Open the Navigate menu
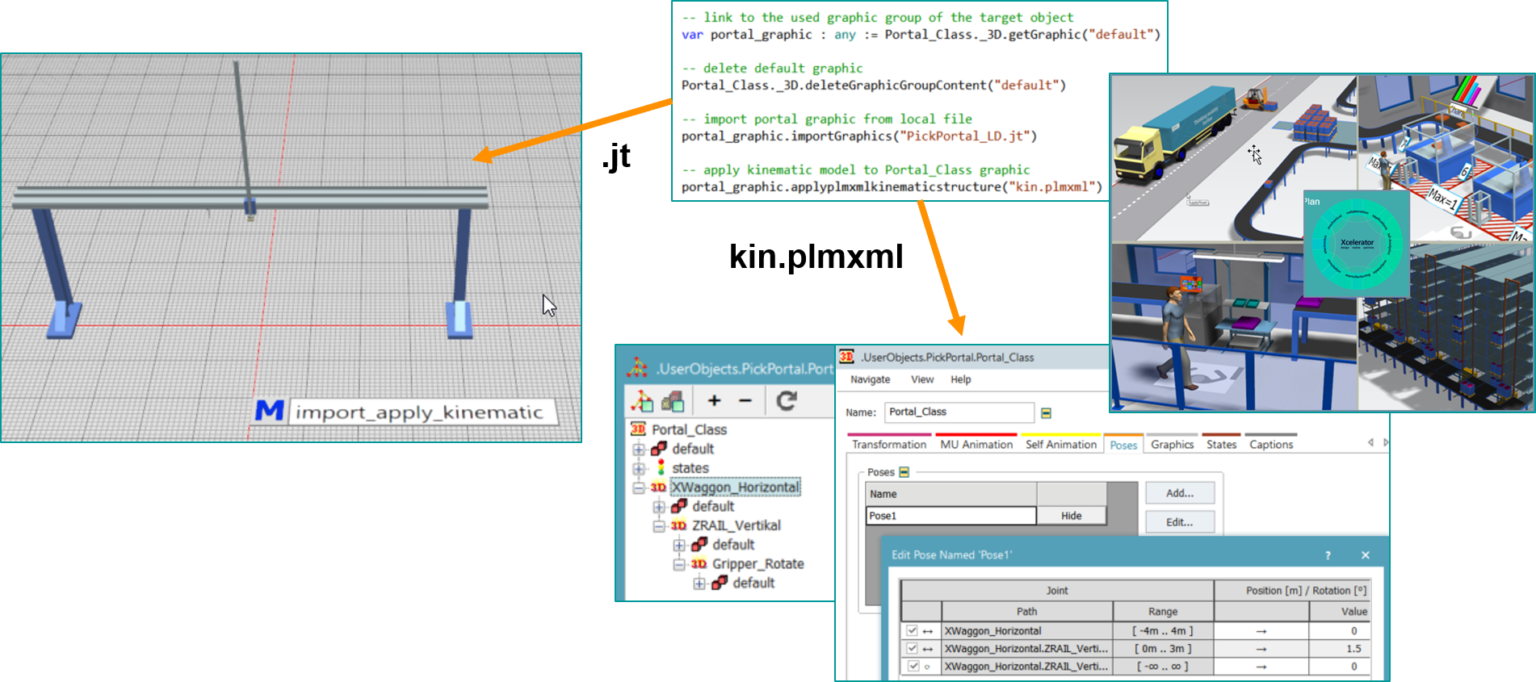The image size is (1536, 682). tap(871, 379)
